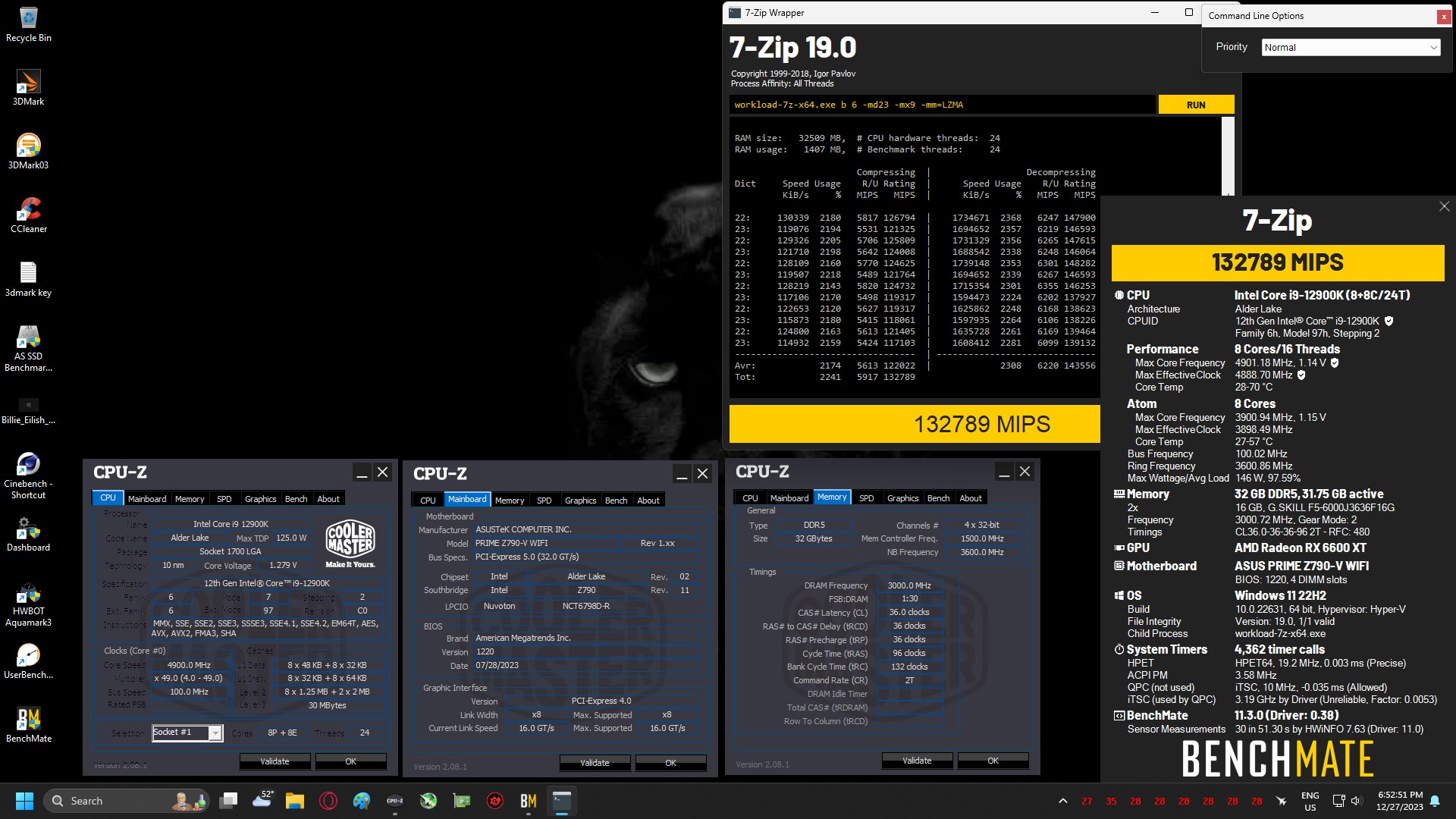Click the 7-Zip command line input field

point(942,105)
